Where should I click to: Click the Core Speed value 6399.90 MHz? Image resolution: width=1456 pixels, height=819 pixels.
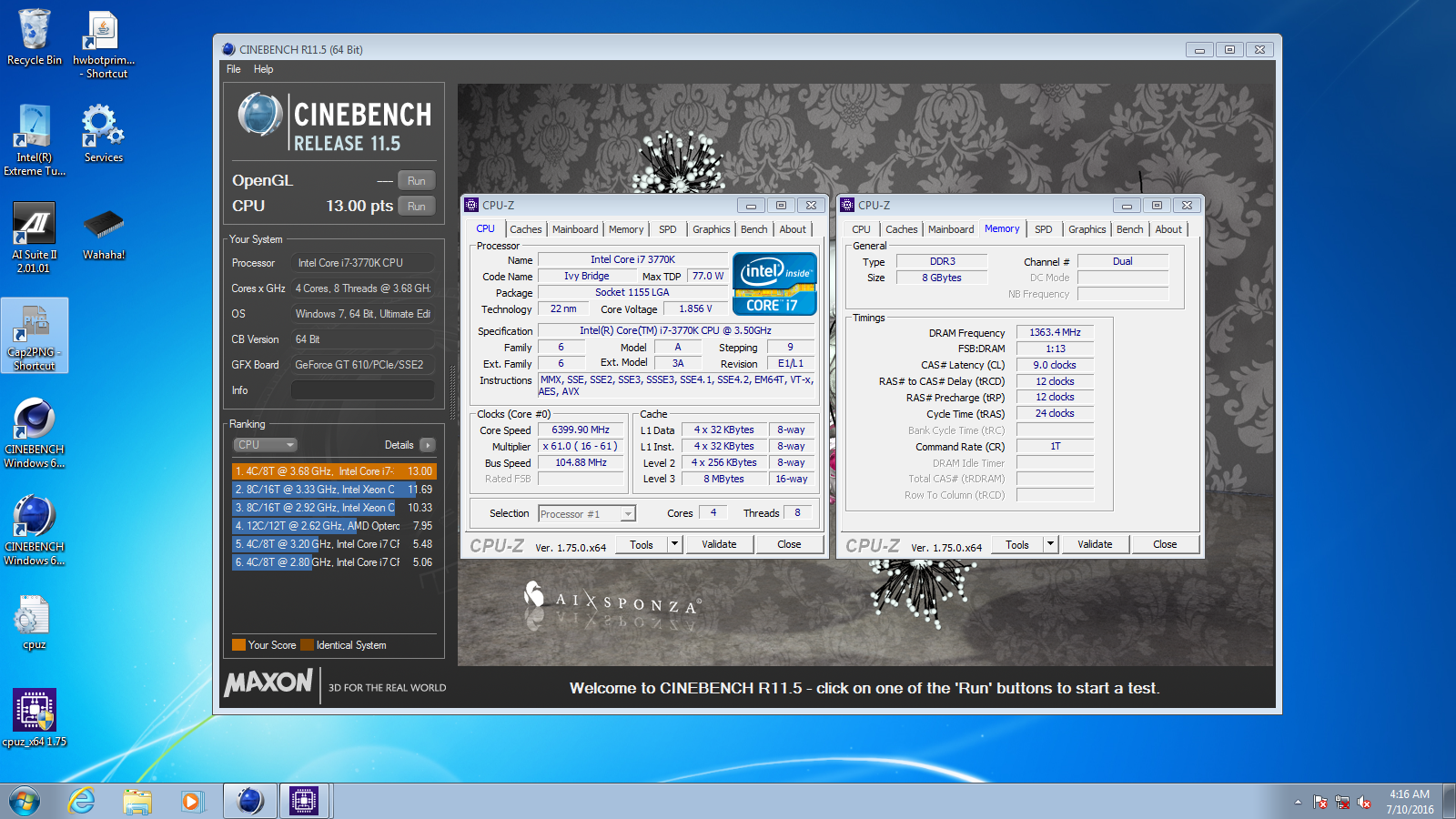tap(581, 430)
